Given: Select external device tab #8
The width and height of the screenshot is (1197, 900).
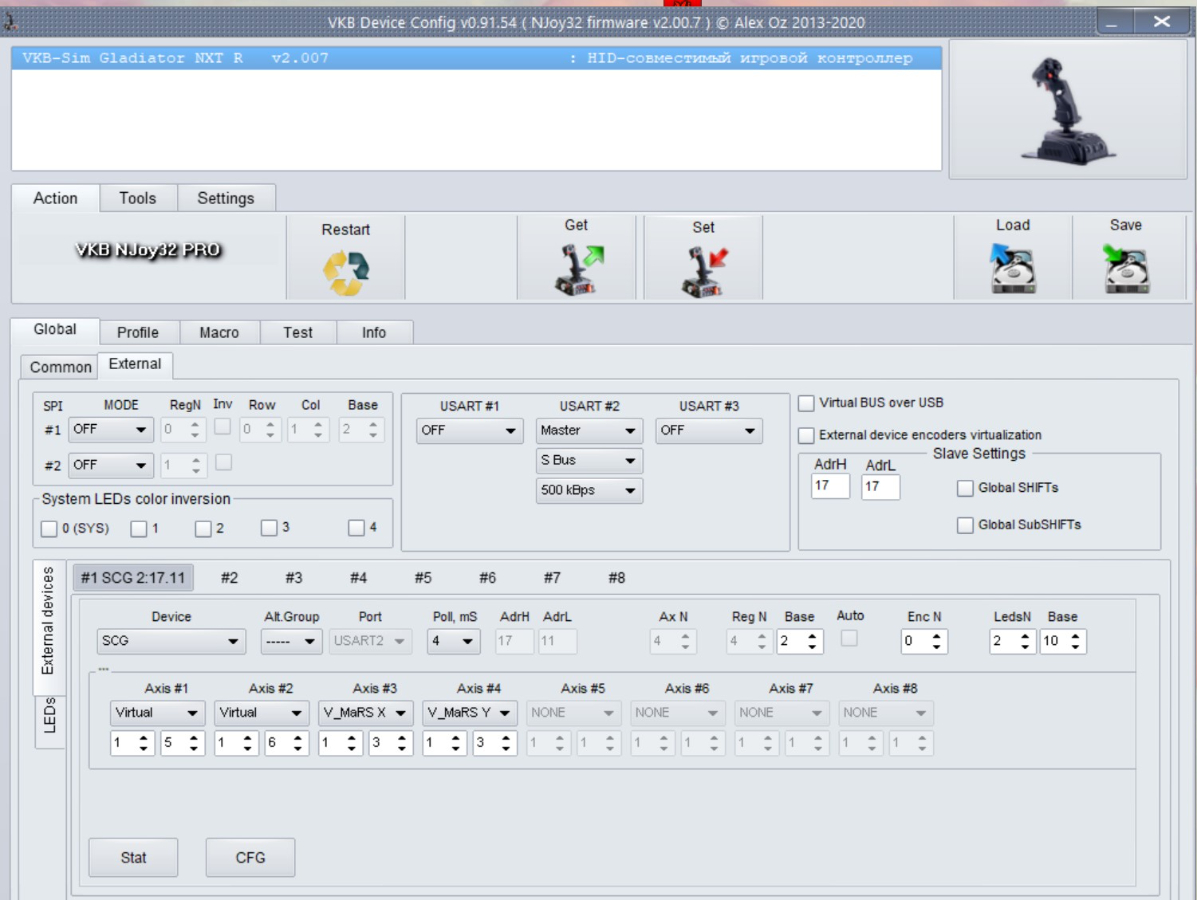Looking at the screenshot, I should tap(617, 578).
